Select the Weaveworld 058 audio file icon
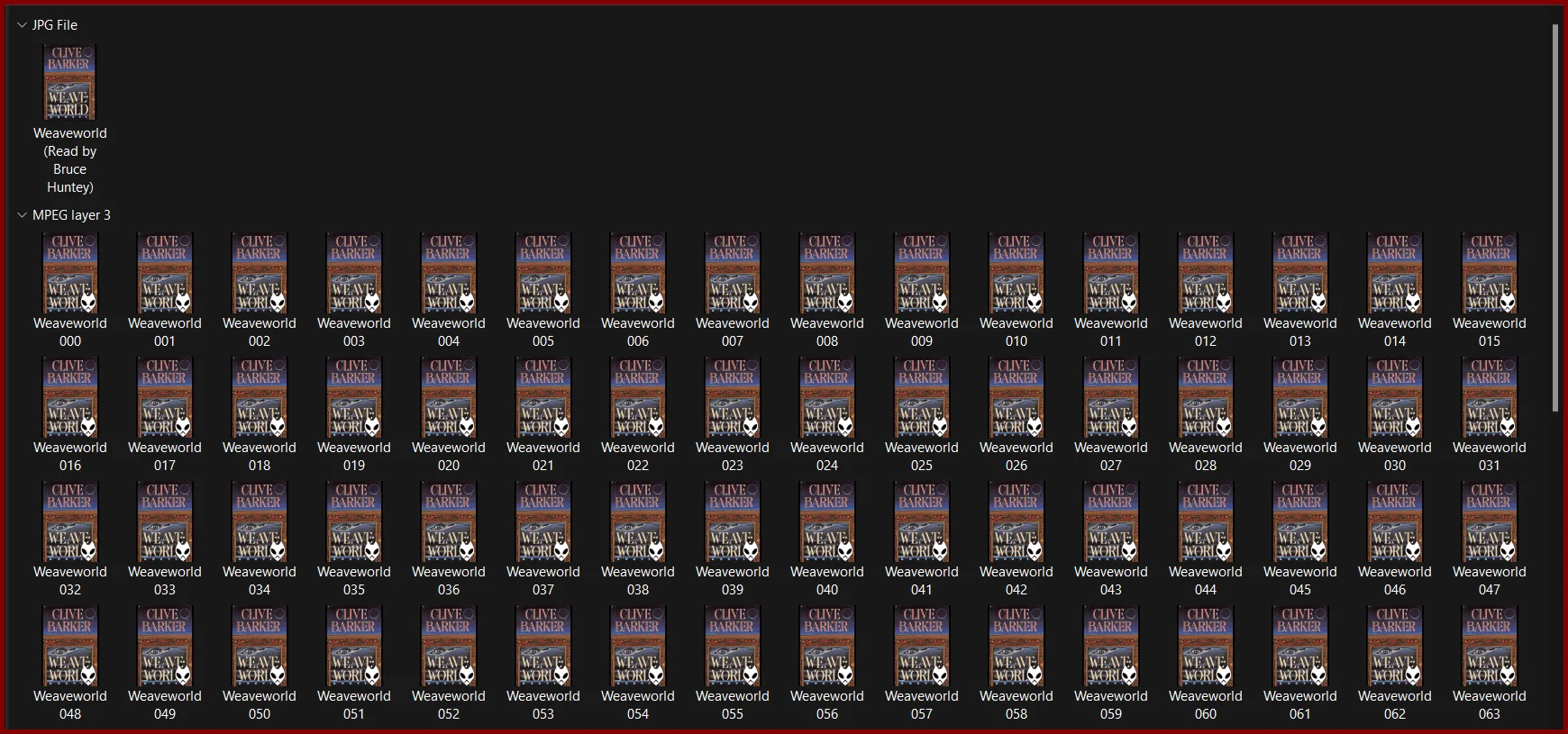Viewport: 1568px width, 734px height. pos(1016,646)
